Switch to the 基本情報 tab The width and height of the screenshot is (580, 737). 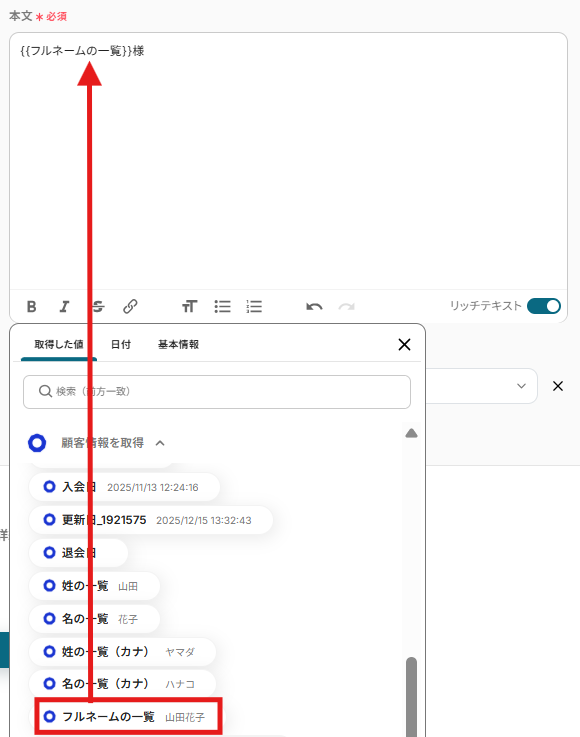tap(178, 345)
